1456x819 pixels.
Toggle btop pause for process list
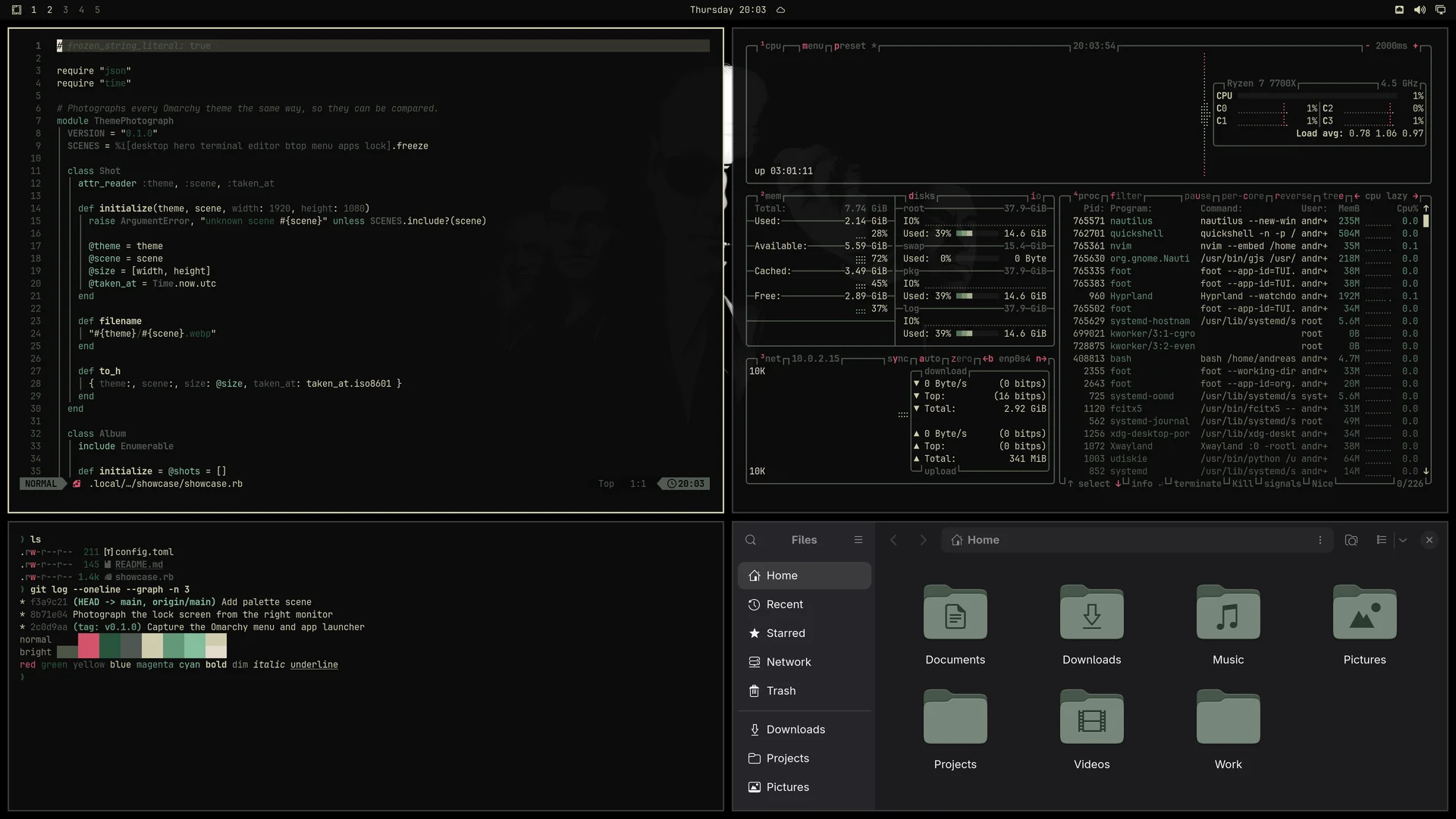pos(1198,196)
